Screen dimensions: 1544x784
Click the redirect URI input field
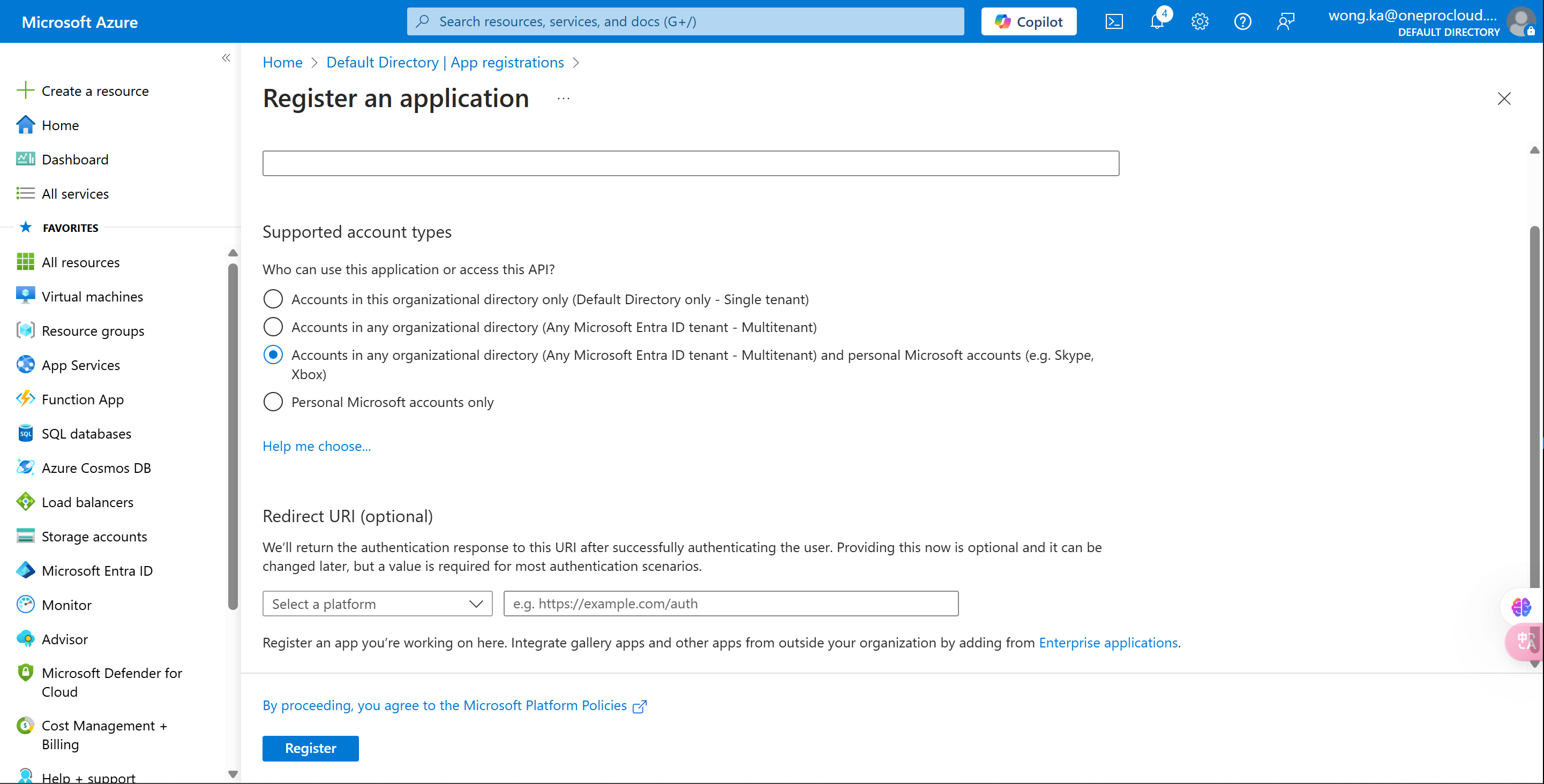[731, 604]
